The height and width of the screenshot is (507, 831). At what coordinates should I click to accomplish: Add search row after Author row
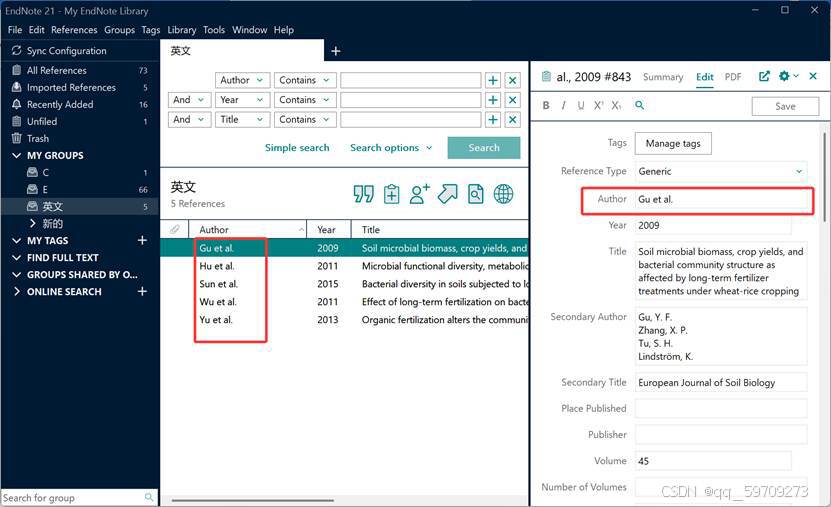click(x=493, y=80)
